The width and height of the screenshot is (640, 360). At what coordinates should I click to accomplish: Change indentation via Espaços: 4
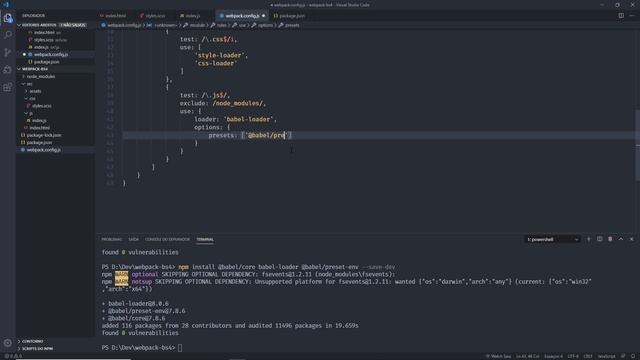[553, 356]
